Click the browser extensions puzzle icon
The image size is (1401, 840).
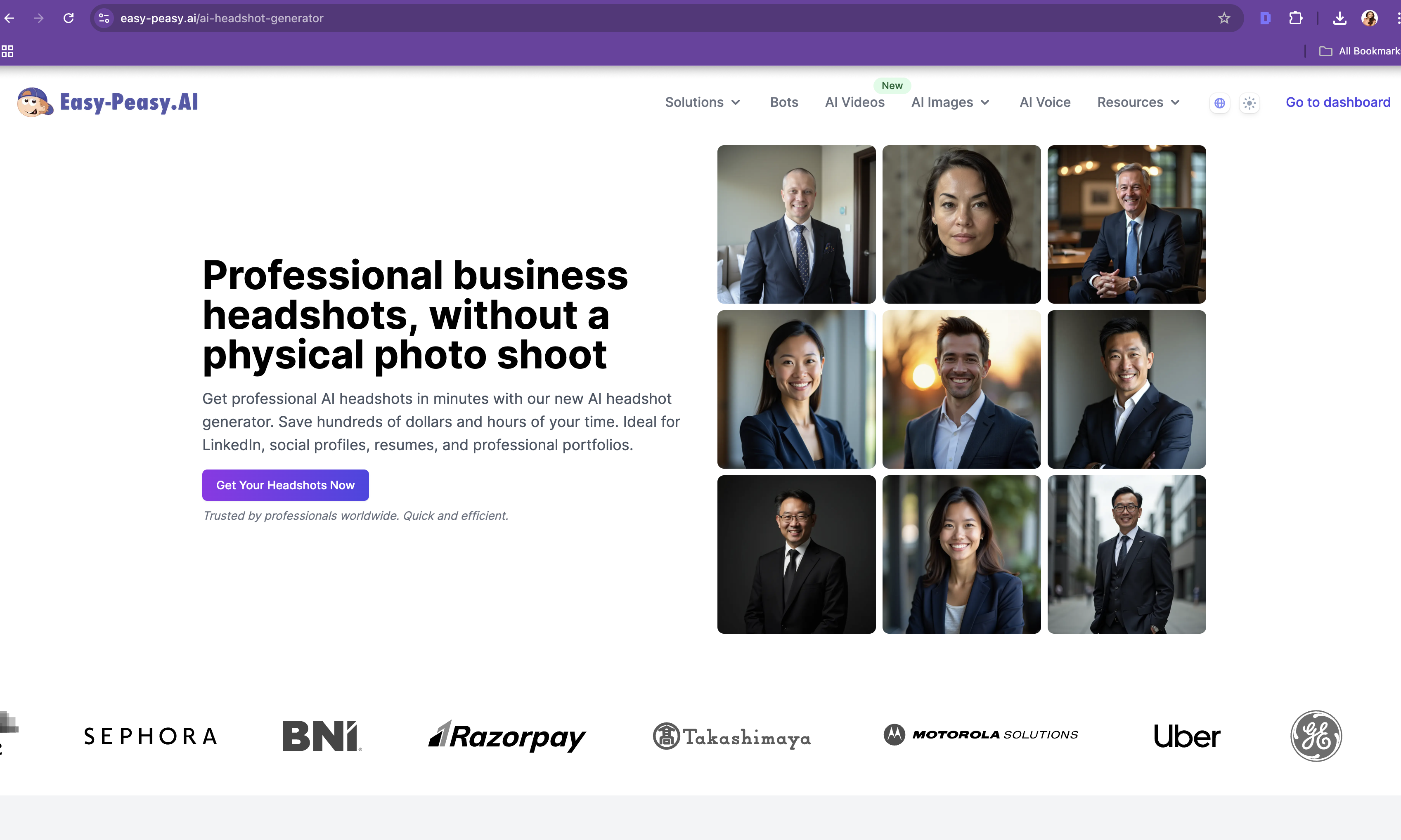[1298, 18]
